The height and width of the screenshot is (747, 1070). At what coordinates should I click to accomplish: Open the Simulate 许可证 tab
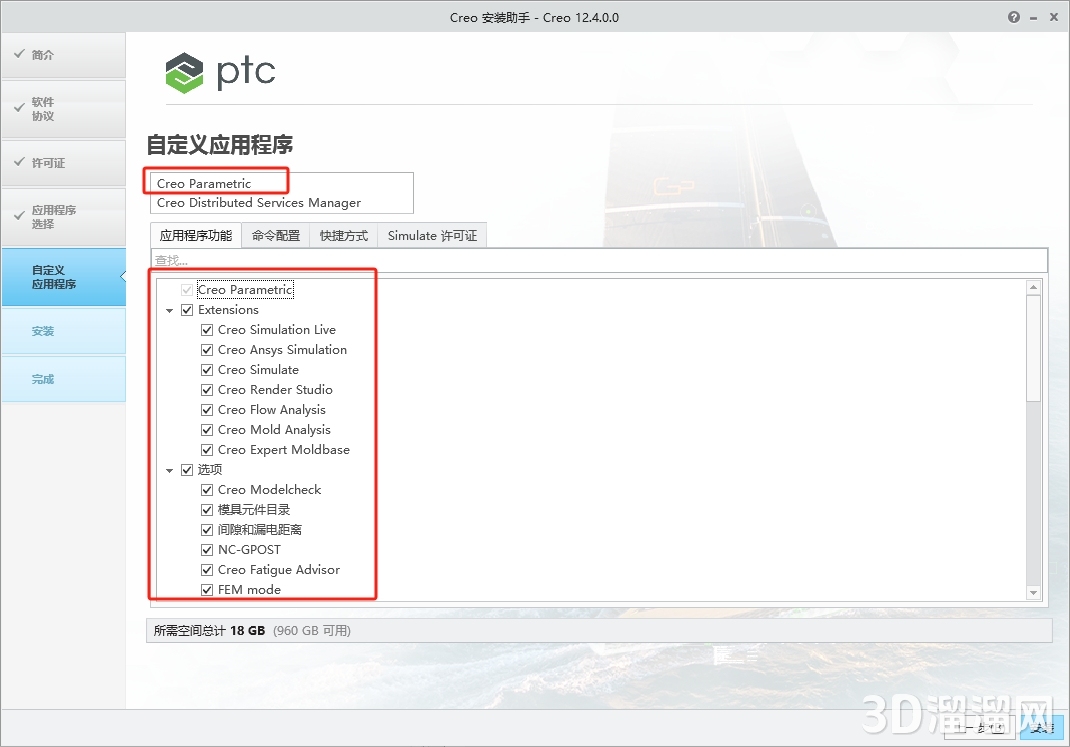pyautogui.click(x=432, y=235)
